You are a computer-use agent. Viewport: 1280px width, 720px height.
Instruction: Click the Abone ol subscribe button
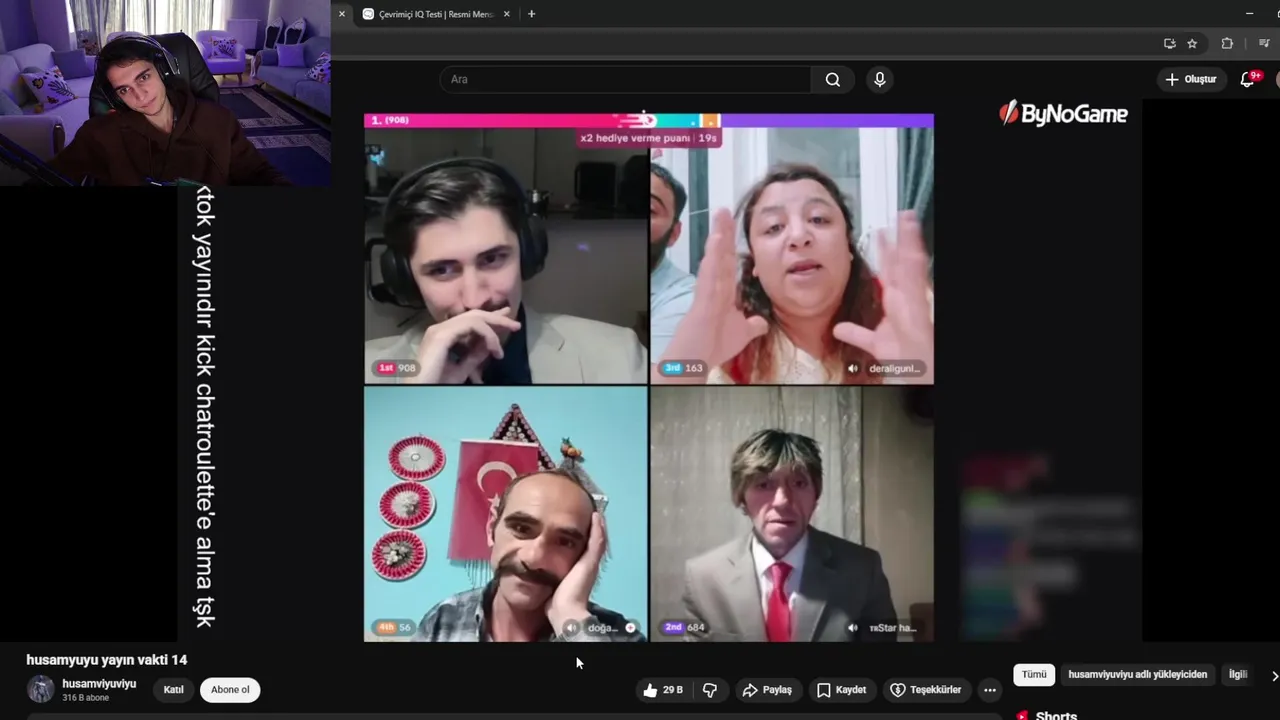point(230,690)
